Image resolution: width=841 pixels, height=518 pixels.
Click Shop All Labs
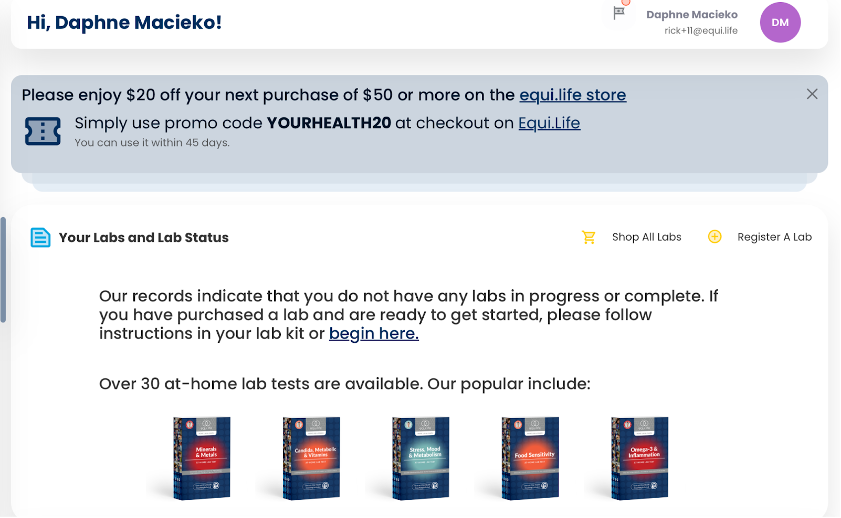point(646,237)
